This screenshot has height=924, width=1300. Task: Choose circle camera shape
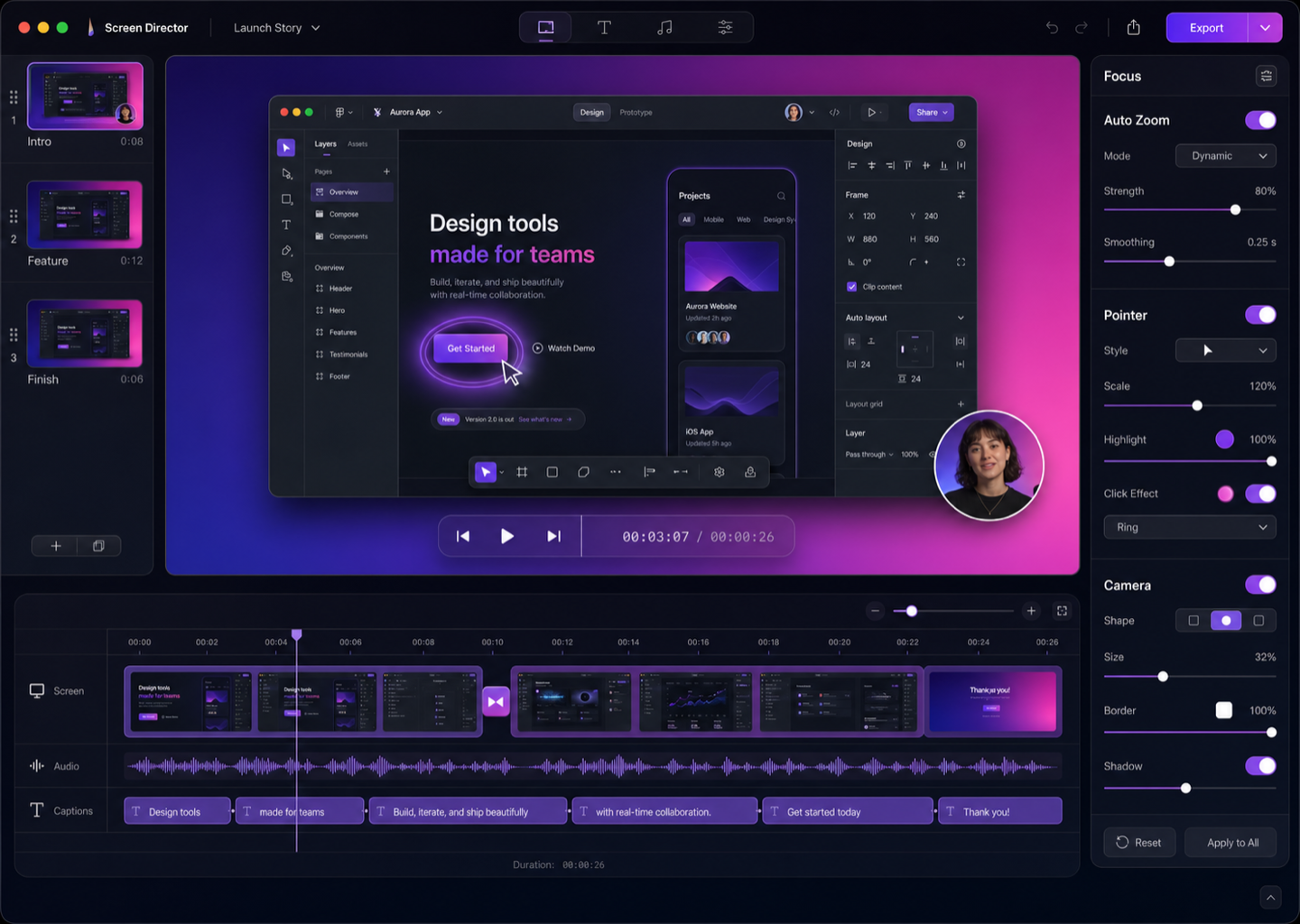(1225, 621)
